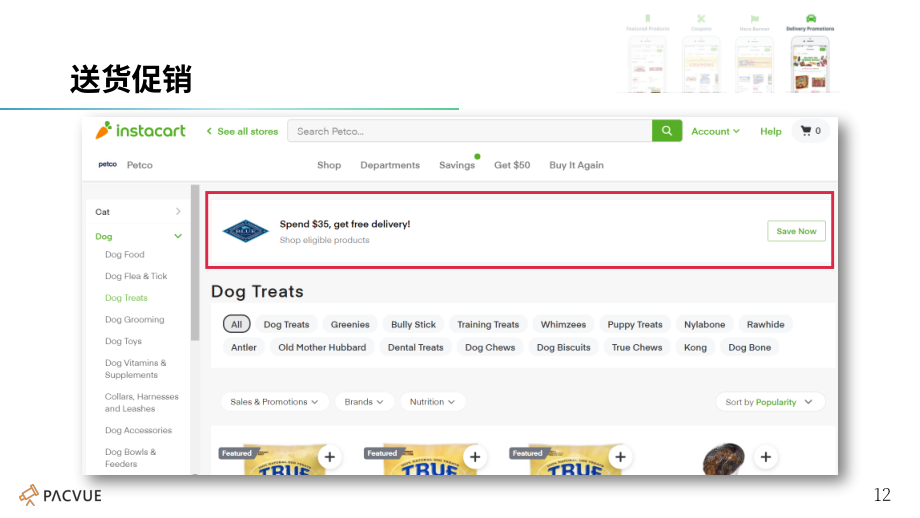This screenshot has width=920, height=518.
Task: Select the Dog Bone filter chip
Action: [750, 347]
